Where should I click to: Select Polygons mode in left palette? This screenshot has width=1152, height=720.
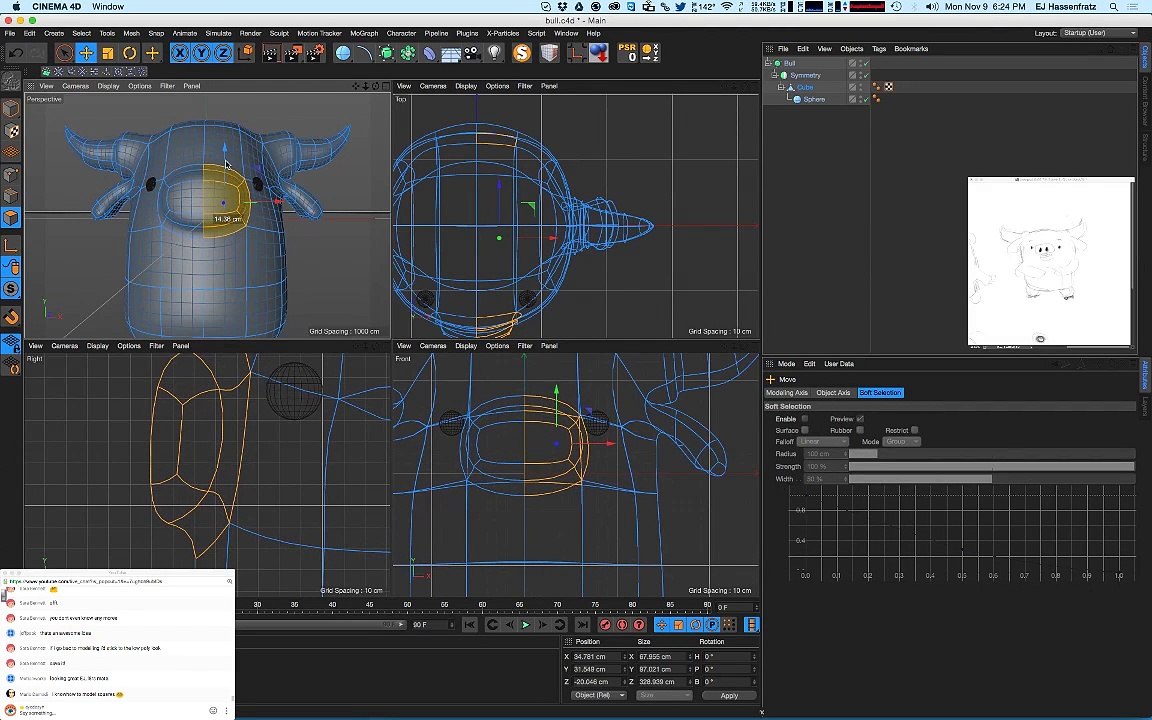[x=11, y=217]
